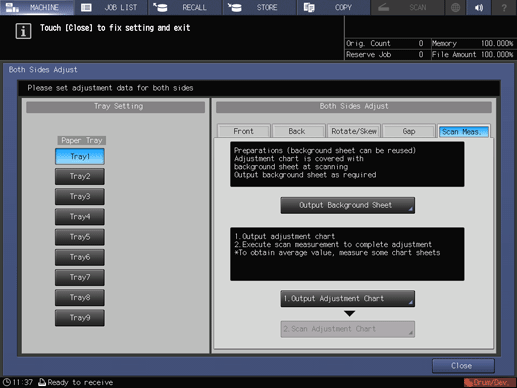This screenshot has width=517, height=388.
Task: Switch to the Rotate/Skew tab
Action: click(354, 131)
